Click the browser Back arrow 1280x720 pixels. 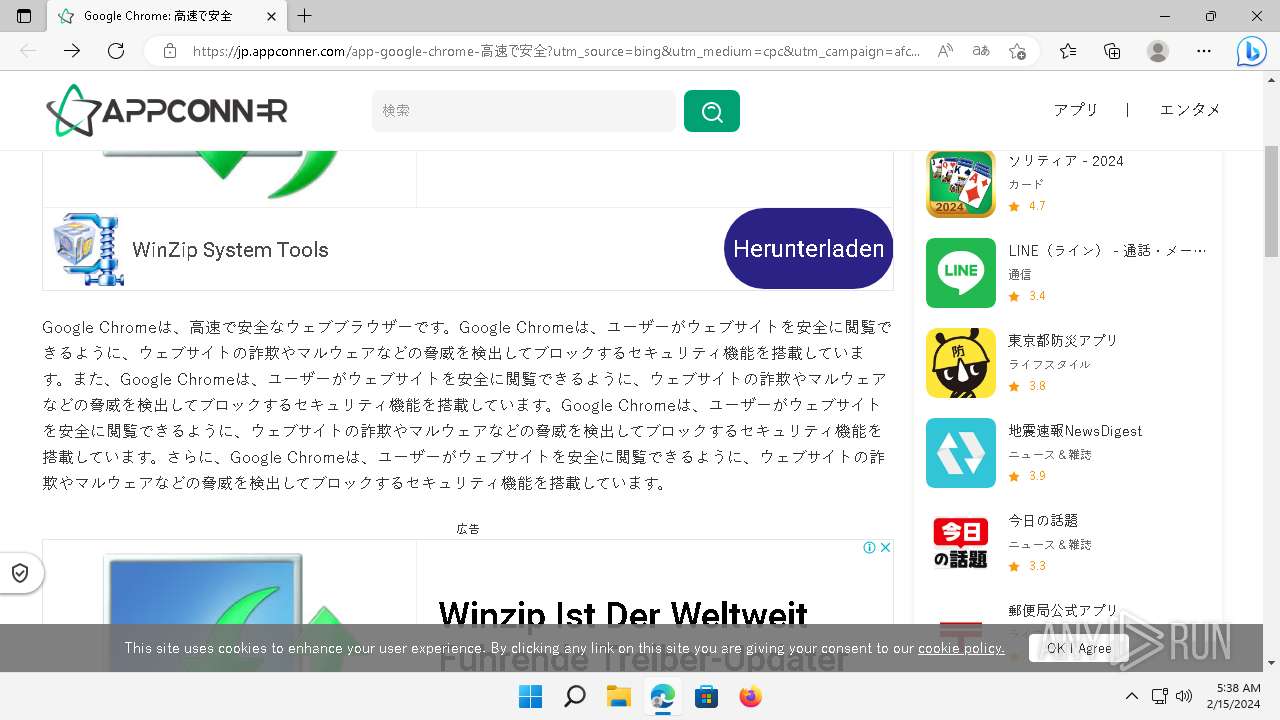[28, 51]
